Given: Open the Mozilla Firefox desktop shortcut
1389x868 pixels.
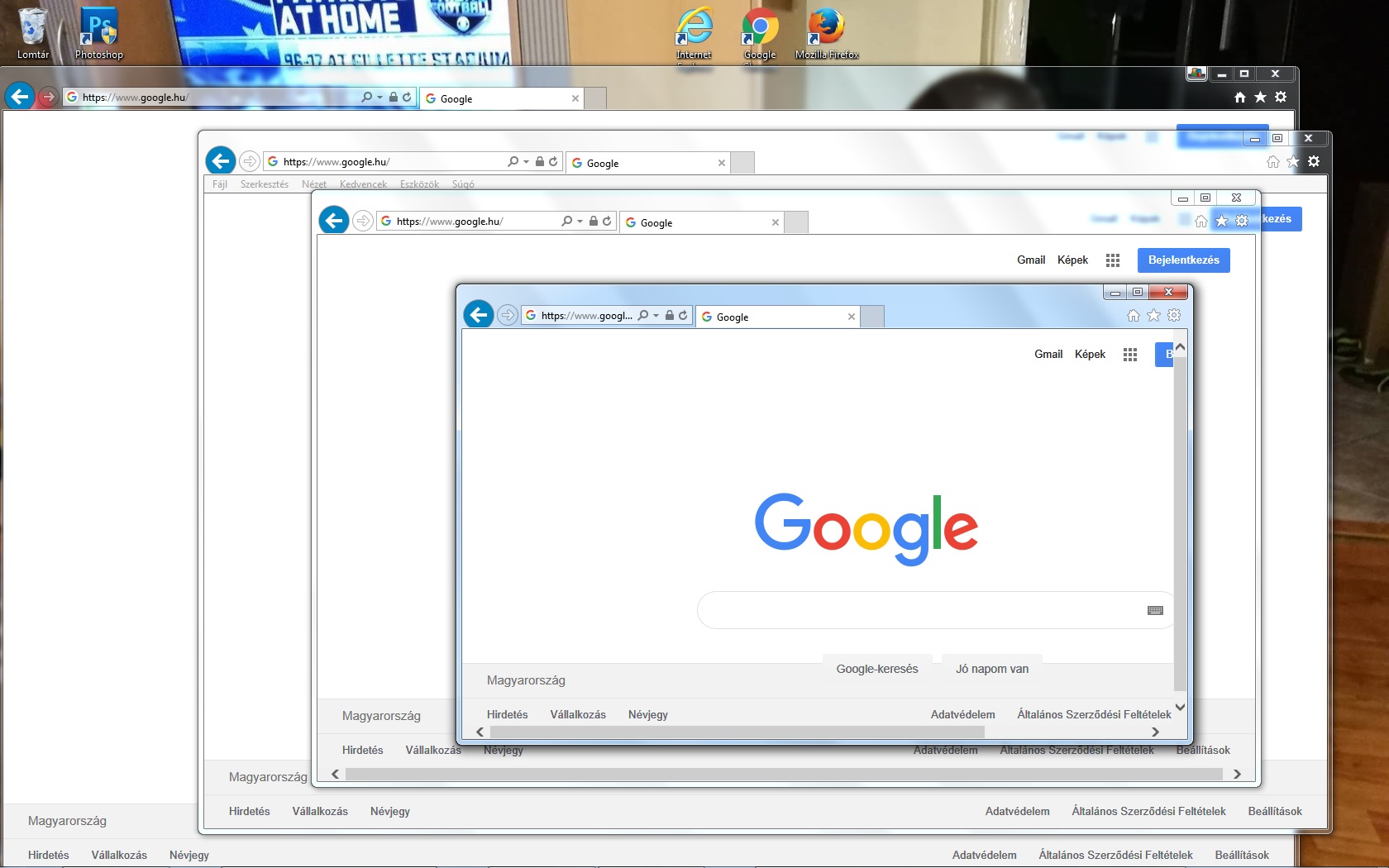Looking at the screenshot, I should click(827, 33).
